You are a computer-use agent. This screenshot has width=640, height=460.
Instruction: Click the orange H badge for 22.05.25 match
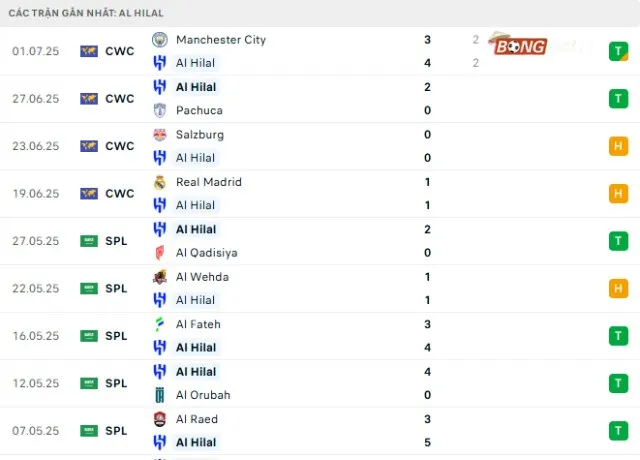coord(617,289)
